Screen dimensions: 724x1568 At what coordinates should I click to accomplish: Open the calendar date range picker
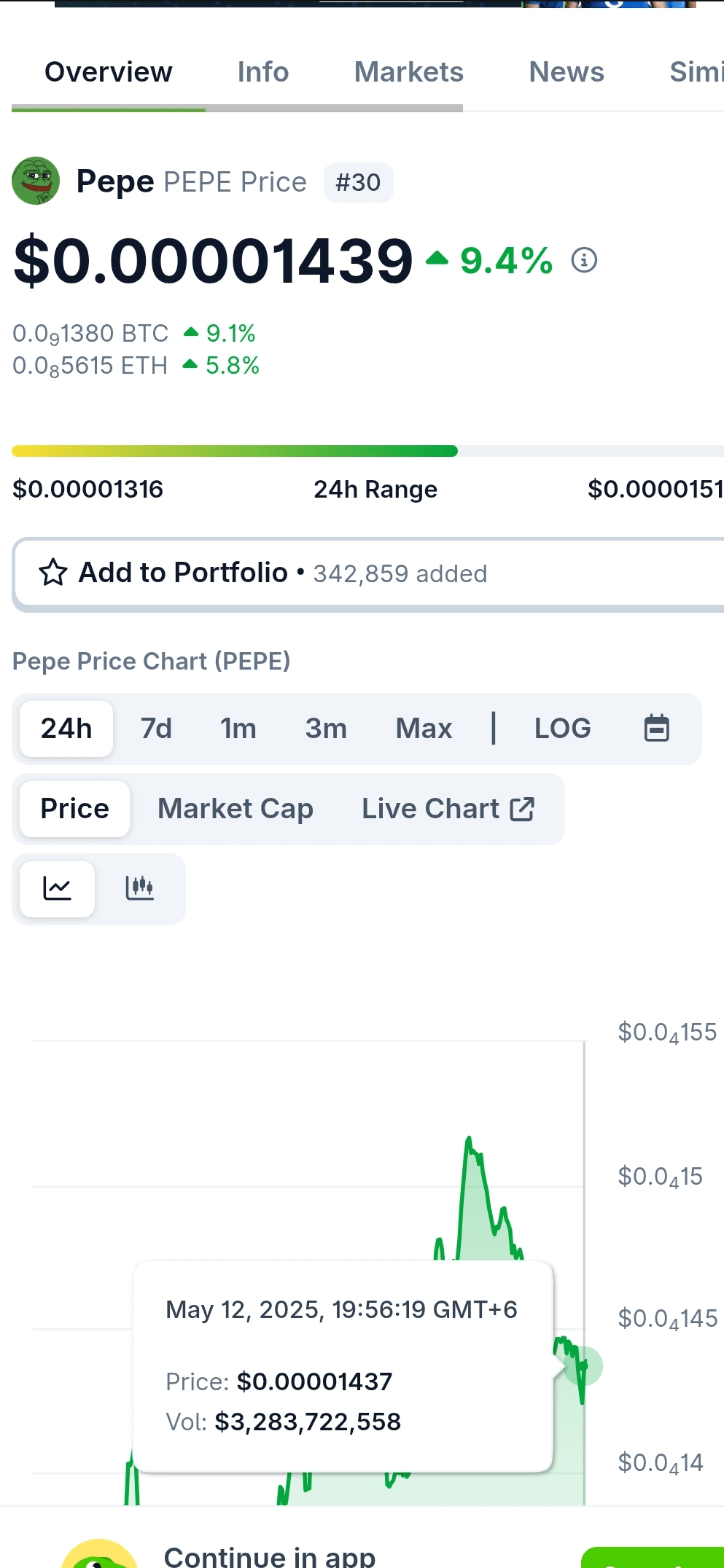[x=656, y=728]
